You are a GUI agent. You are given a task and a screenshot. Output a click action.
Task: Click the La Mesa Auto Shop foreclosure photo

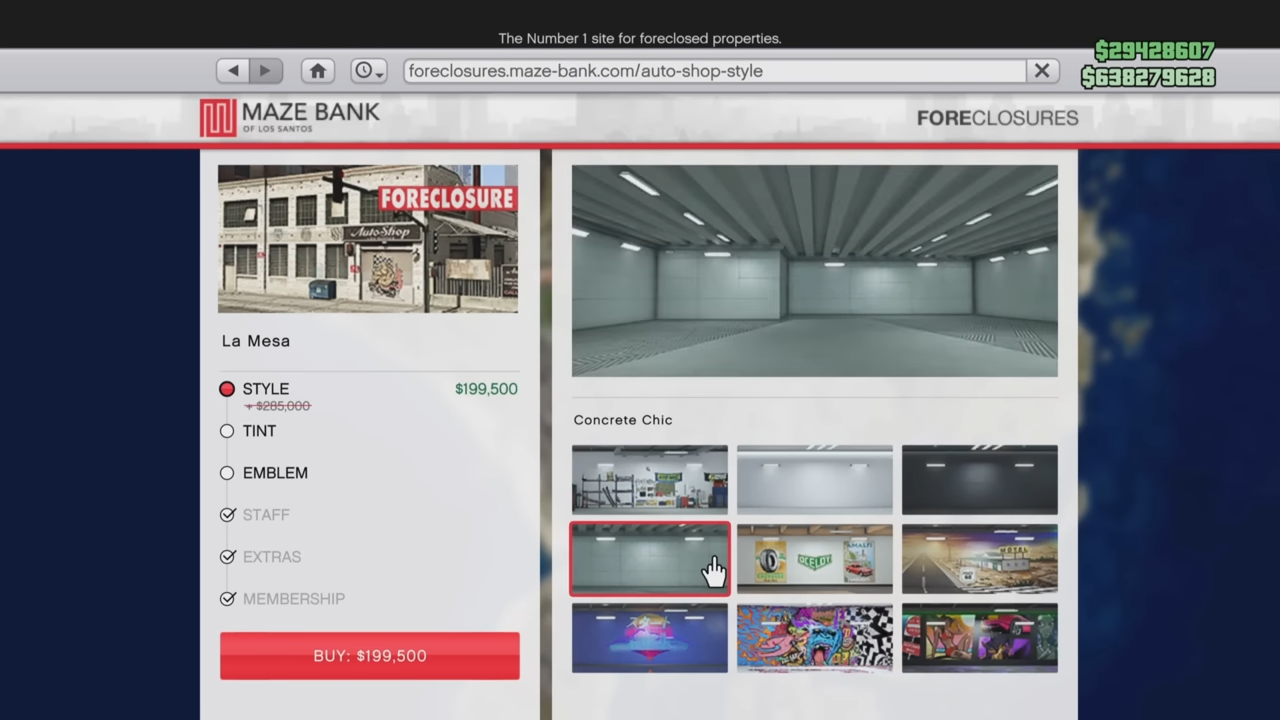[x=368, y=239]
